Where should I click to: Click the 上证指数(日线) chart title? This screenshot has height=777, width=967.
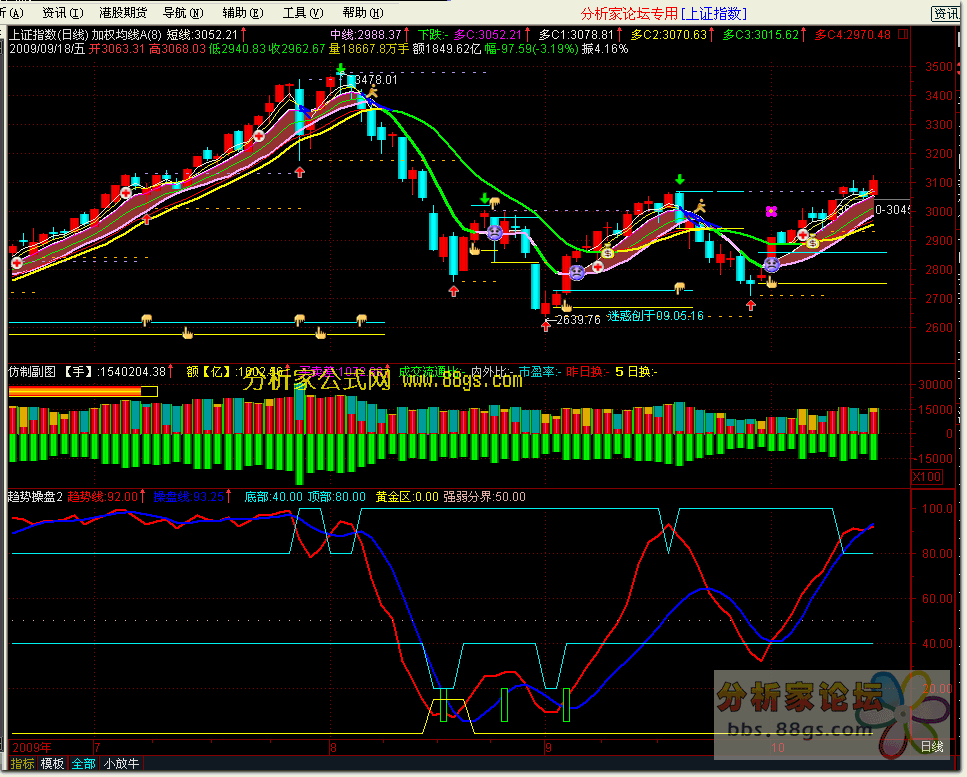pyautogui.click(x=49, y=35)
